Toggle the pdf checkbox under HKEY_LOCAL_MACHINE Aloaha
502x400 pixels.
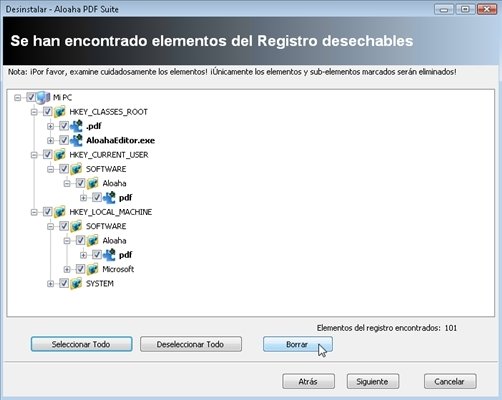[x=97, y=255]
